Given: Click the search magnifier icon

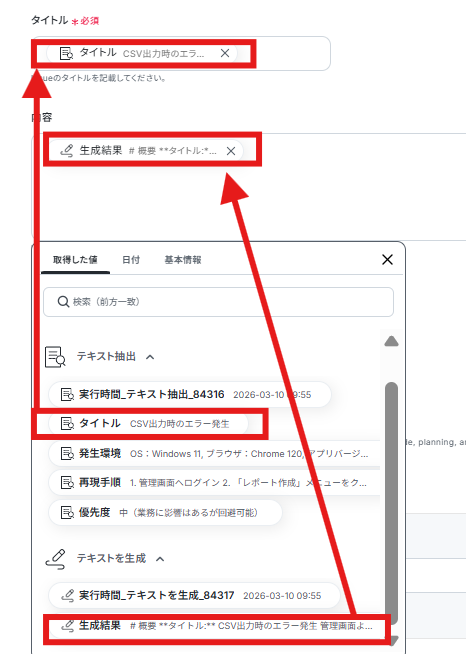Looking at the screenshot, I should click(63, 302).
